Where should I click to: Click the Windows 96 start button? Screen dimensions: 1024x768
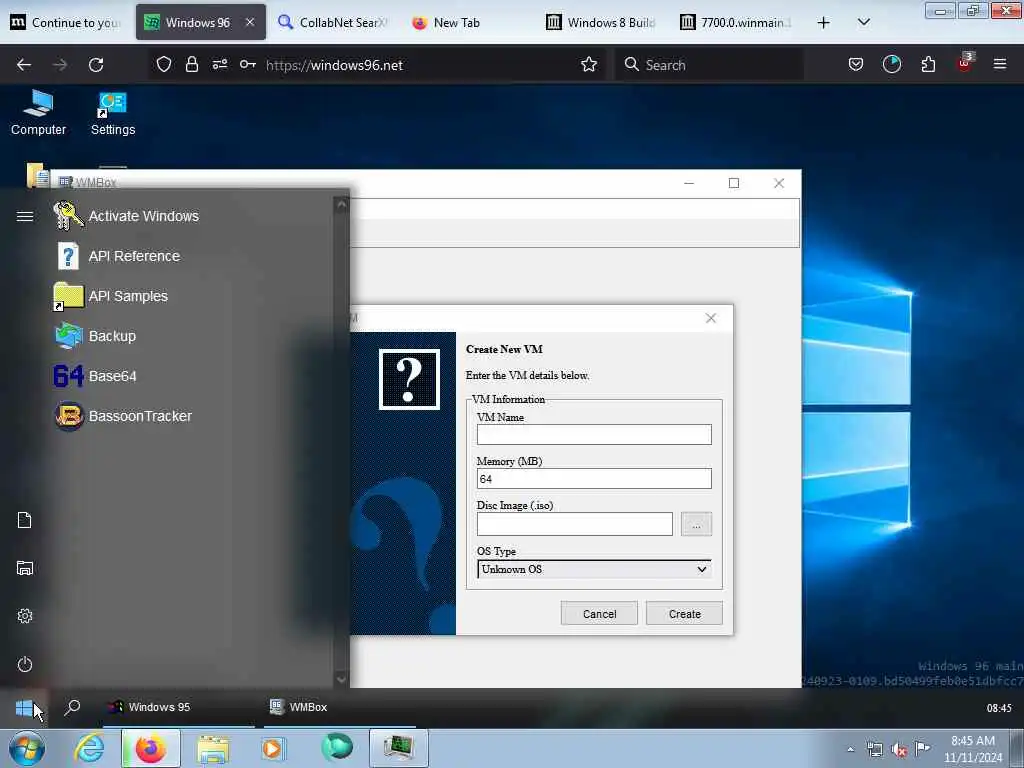pos(24,707)
